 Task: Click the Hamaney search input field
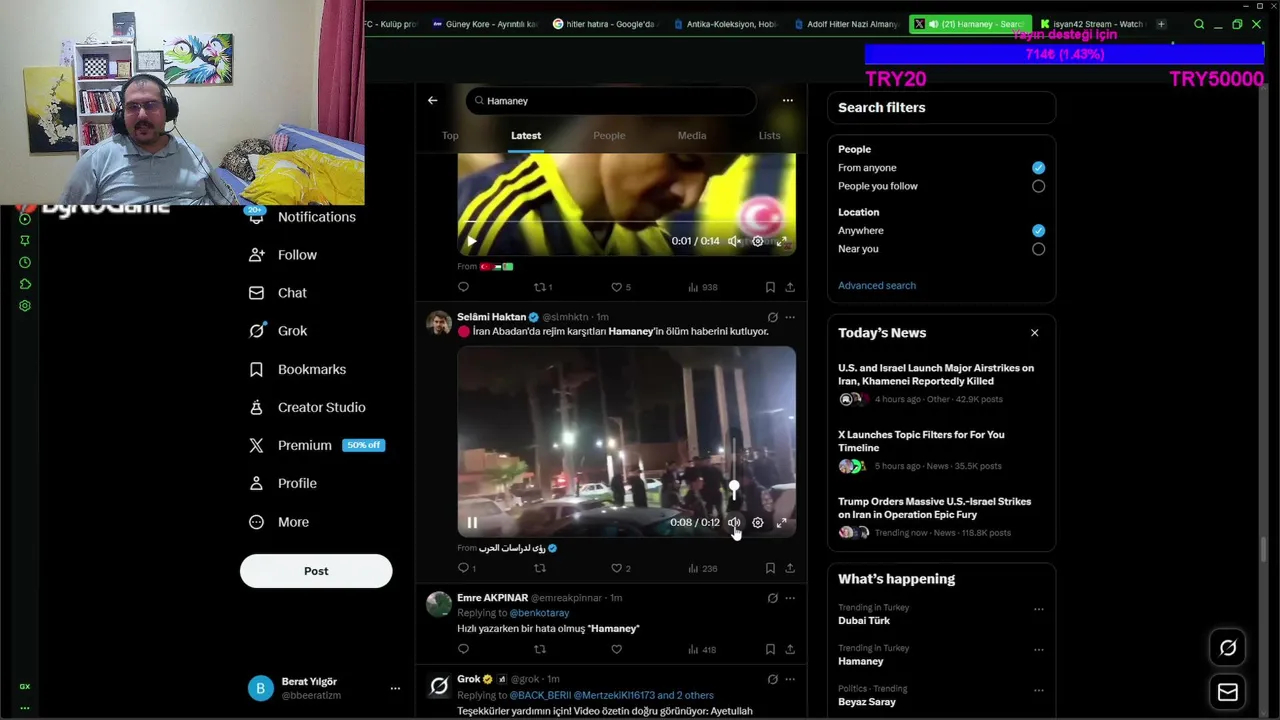[x=611, y=100]
